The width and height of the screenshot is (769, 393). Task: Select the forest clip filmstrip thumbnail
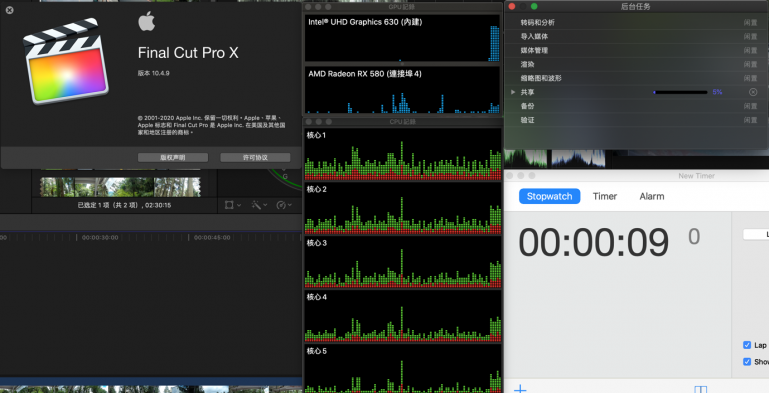click(120, 187)
